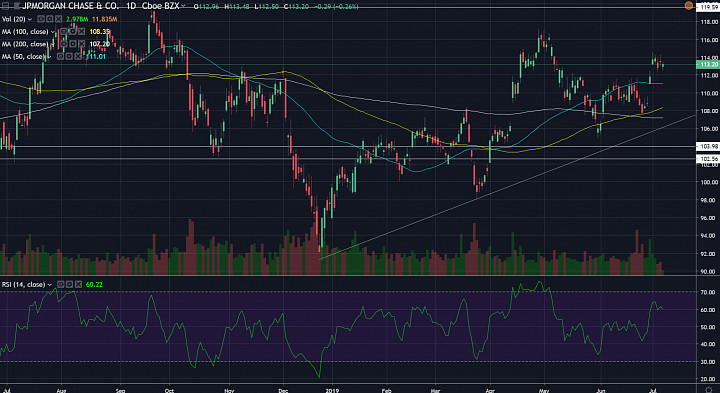720x393 pixels.
Task: Open settings of the RSI (14, close) indicator
Action: 69,285
